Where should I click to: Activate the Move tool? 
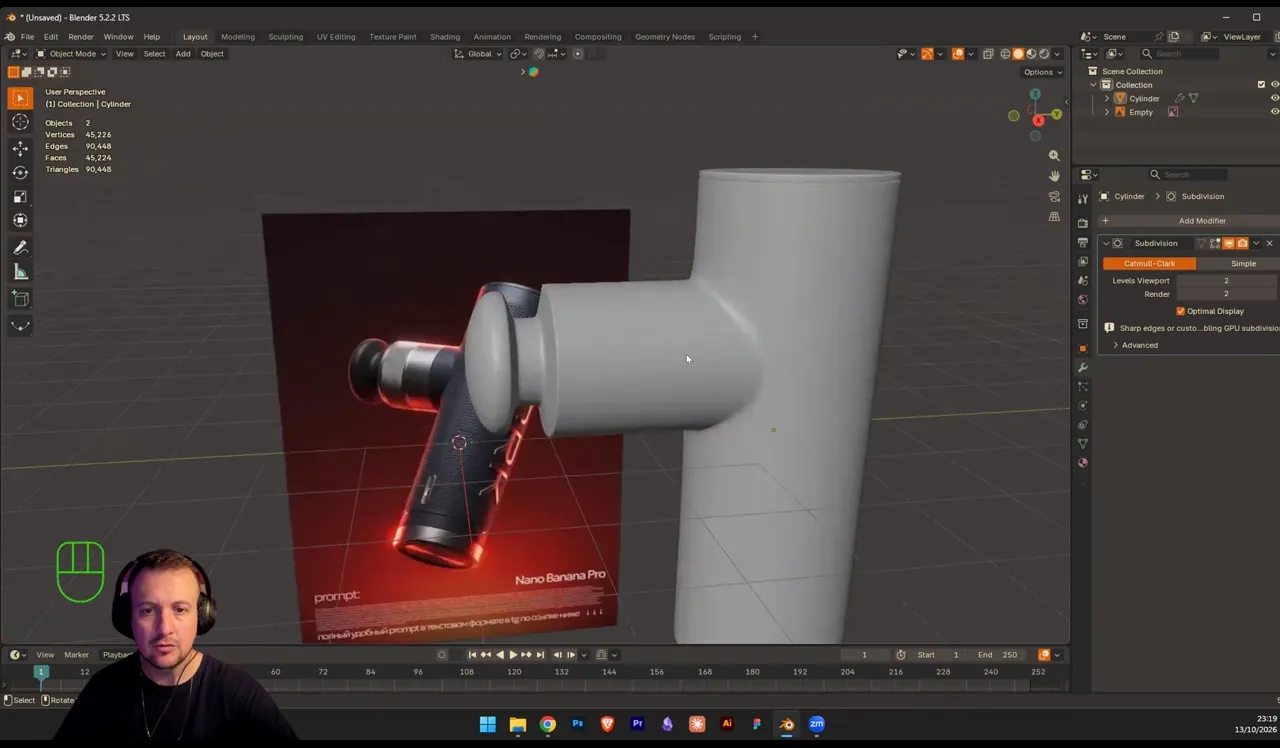[20, 148]
